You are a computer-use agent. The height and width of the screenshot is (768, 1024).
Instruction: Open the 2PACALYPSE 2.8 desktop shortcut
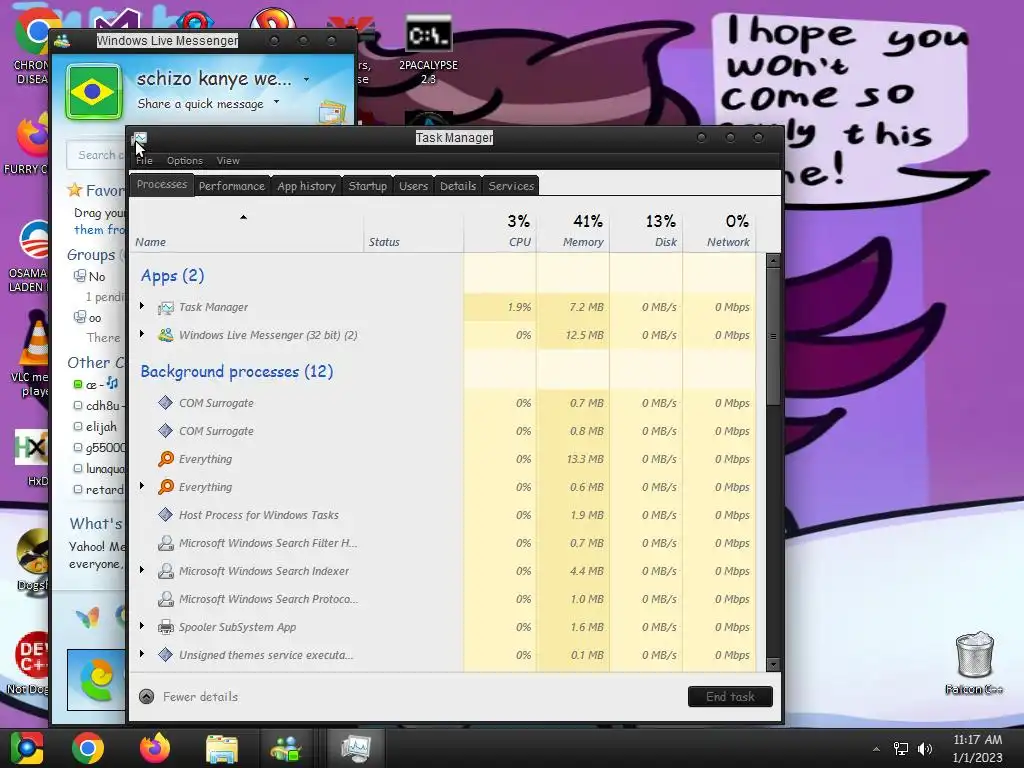[x=428, y=50]
